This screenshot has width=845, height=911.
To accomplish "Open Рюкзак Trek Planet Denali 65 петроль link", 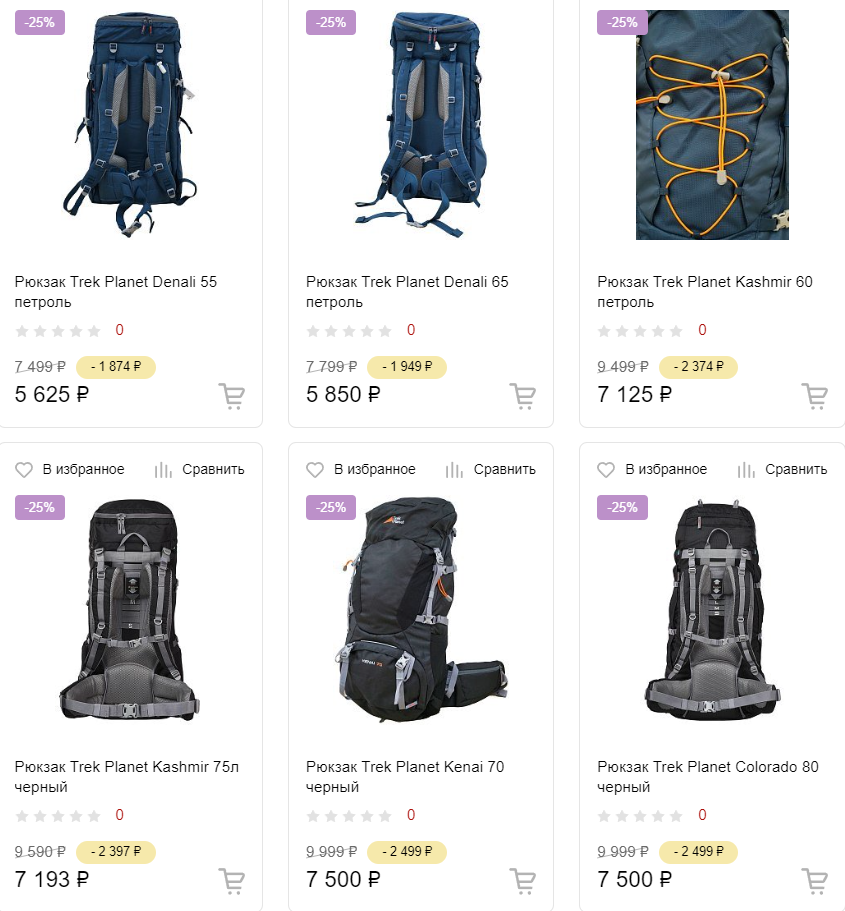I will tap(407, 292).
